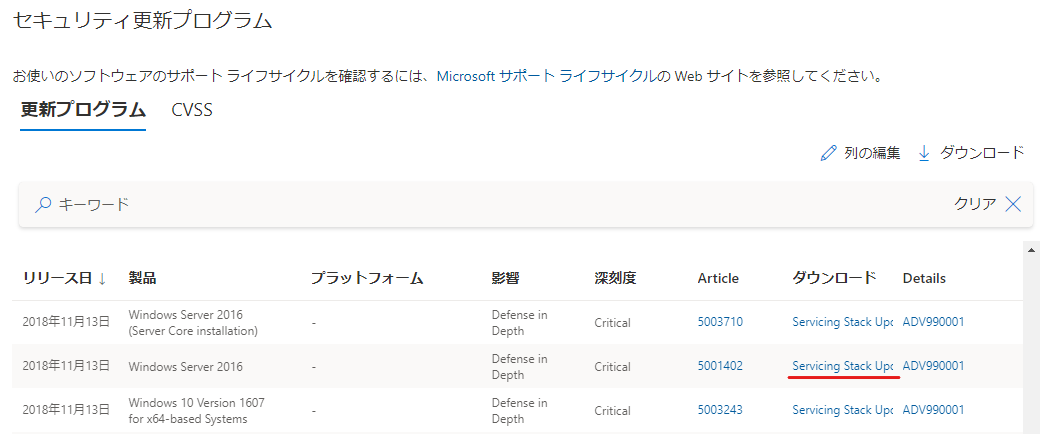This screenshot has width=1043, height=434.
Task: Click the 製品 column header
Action: (x=142, y=279)
